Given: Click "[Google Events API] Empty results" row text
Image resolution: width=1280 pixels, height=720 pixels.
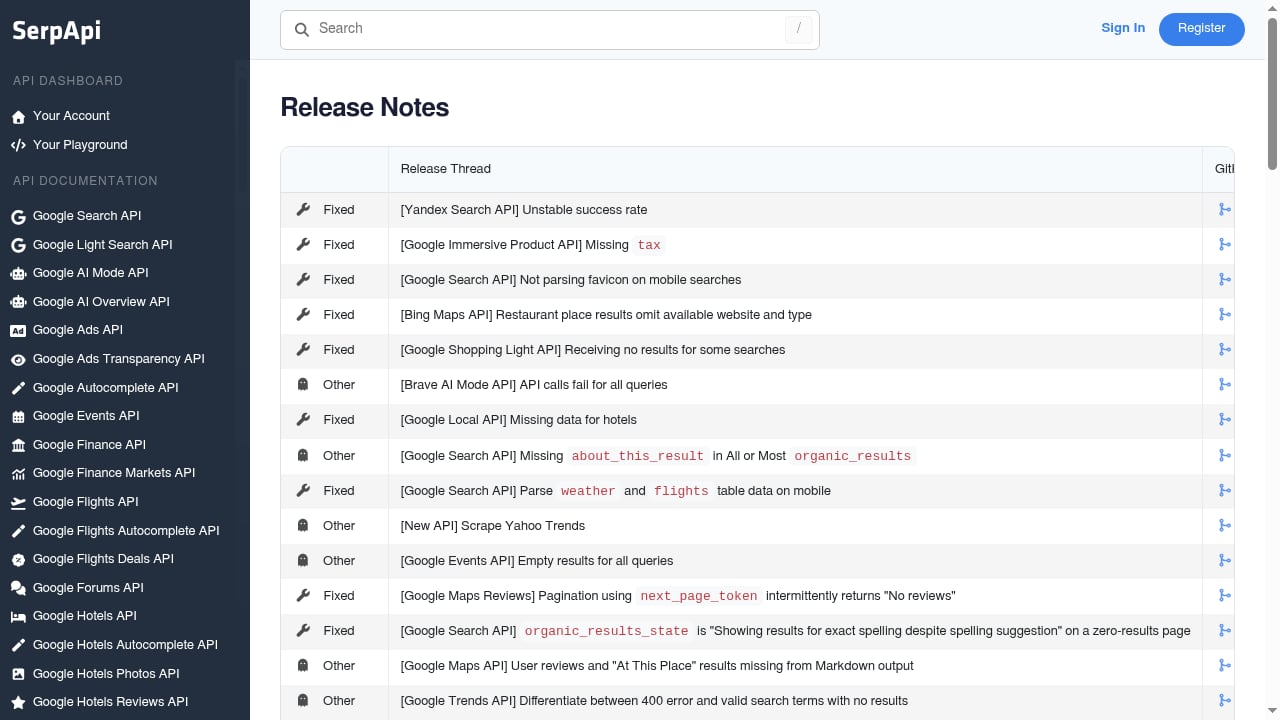Looking at the screenshot, I should pyautogui.click(x=537, y=561).
